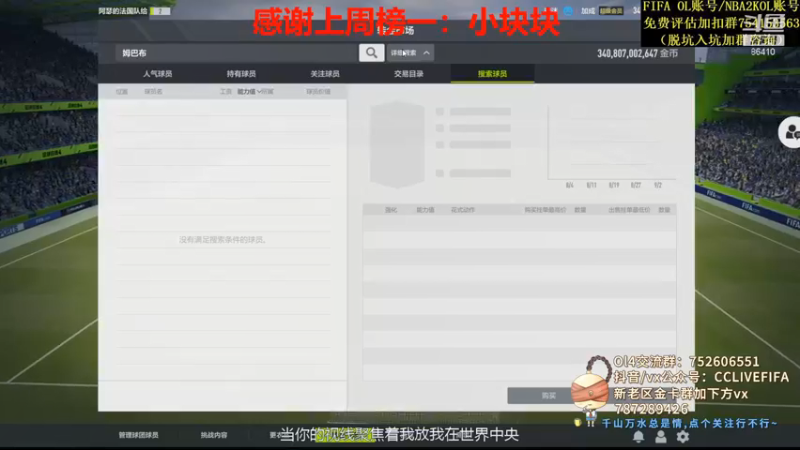
Task: Click the player name search field 姆巴布
Action: (237, 53)
